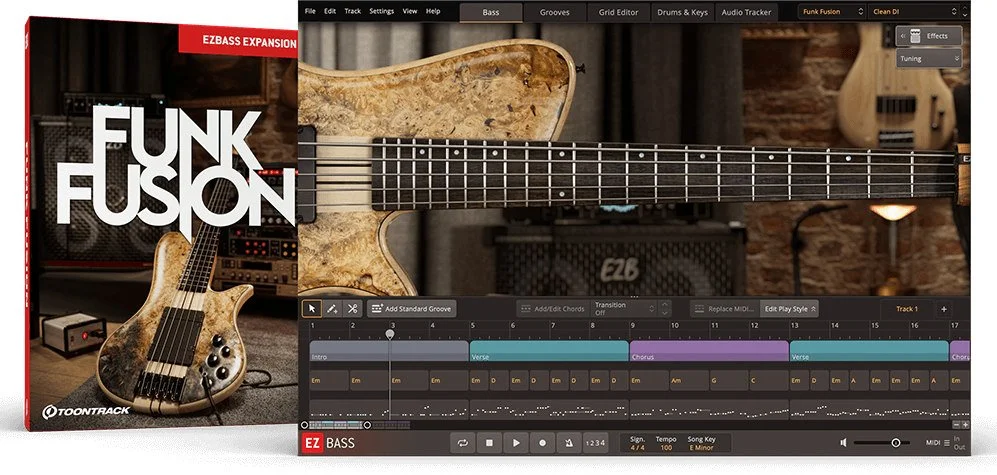Switch to the Grid Editor tab
The image size is (997, 475).
[x=618, y=12]
